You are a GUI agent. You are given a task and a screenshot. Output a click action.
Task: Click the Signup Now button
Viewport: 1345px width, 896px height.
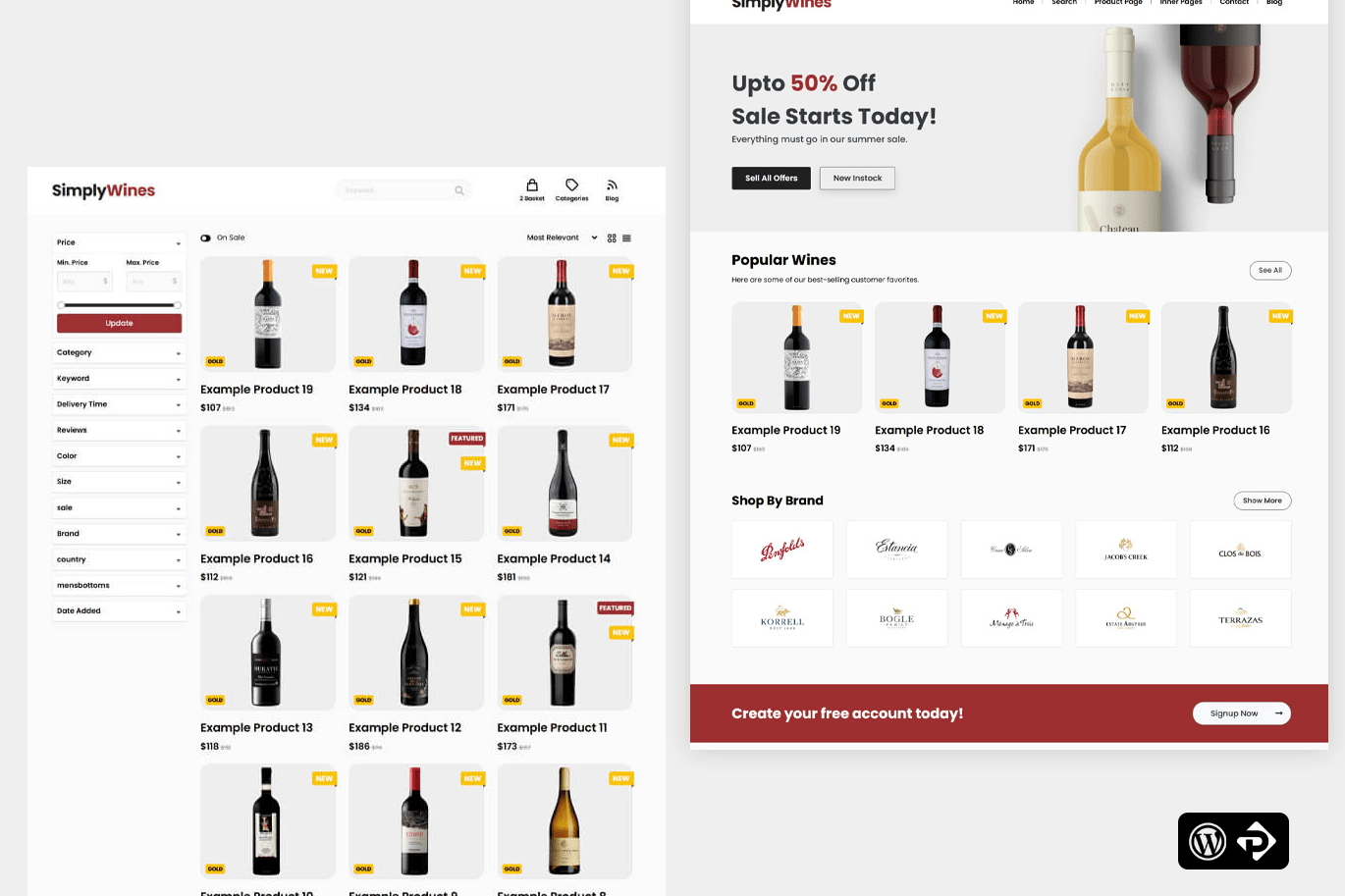click(1242, 713)
